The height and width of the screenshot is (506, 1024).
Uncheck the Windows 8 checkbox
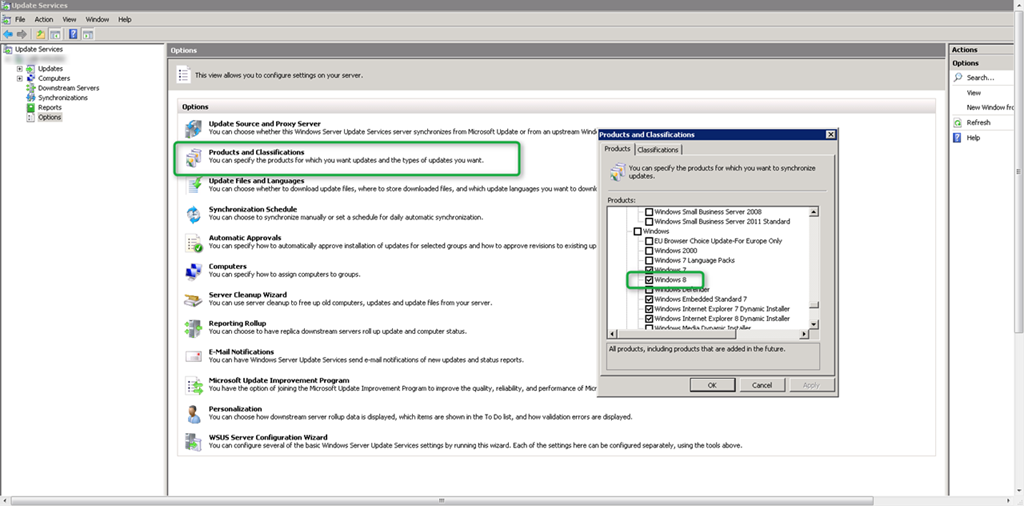tap(649, 280)
